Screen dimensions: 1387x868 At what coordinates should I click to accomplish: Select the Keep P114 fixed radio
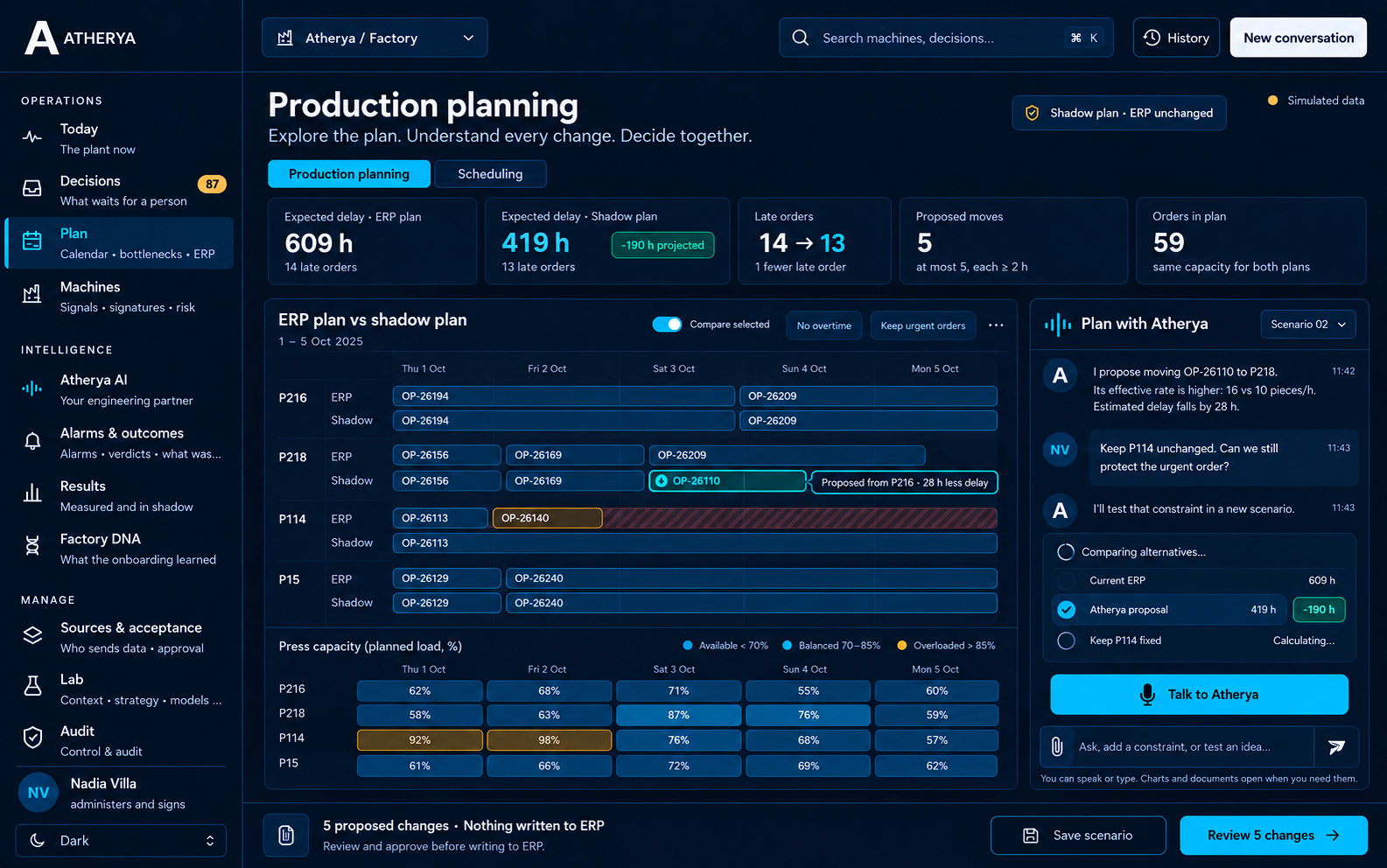[x=1066, y=640]
